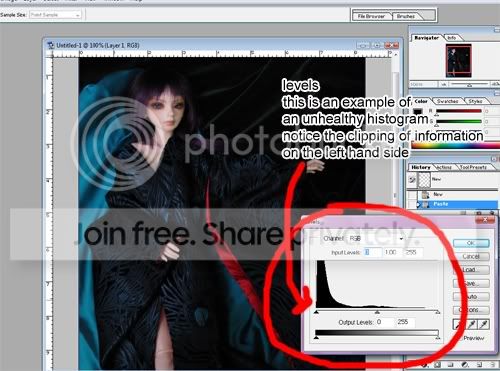Click the Auto button in Levels
The image size is (500, 371).
pyautogui.click(x=471, y=297)
